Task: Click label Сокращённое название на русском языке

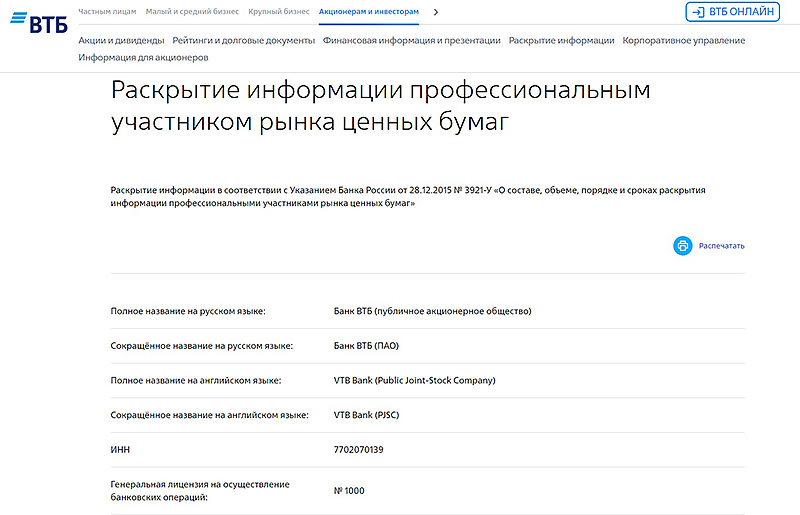Action: 202,346
